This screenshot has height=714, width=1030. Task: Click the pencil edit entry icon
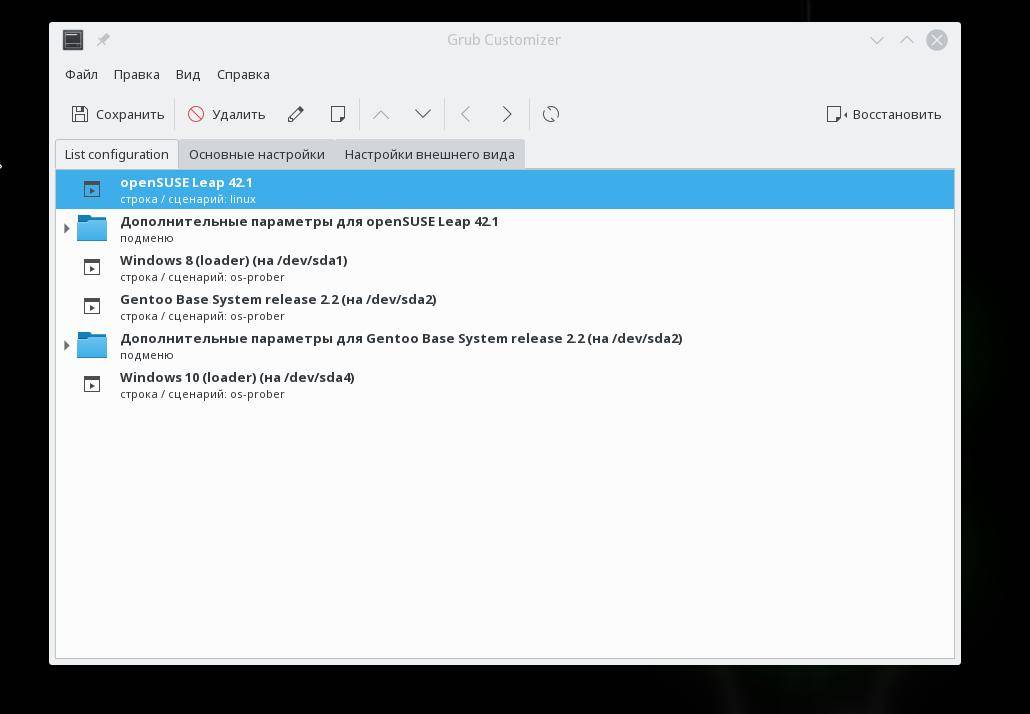[x=296, y=114]
